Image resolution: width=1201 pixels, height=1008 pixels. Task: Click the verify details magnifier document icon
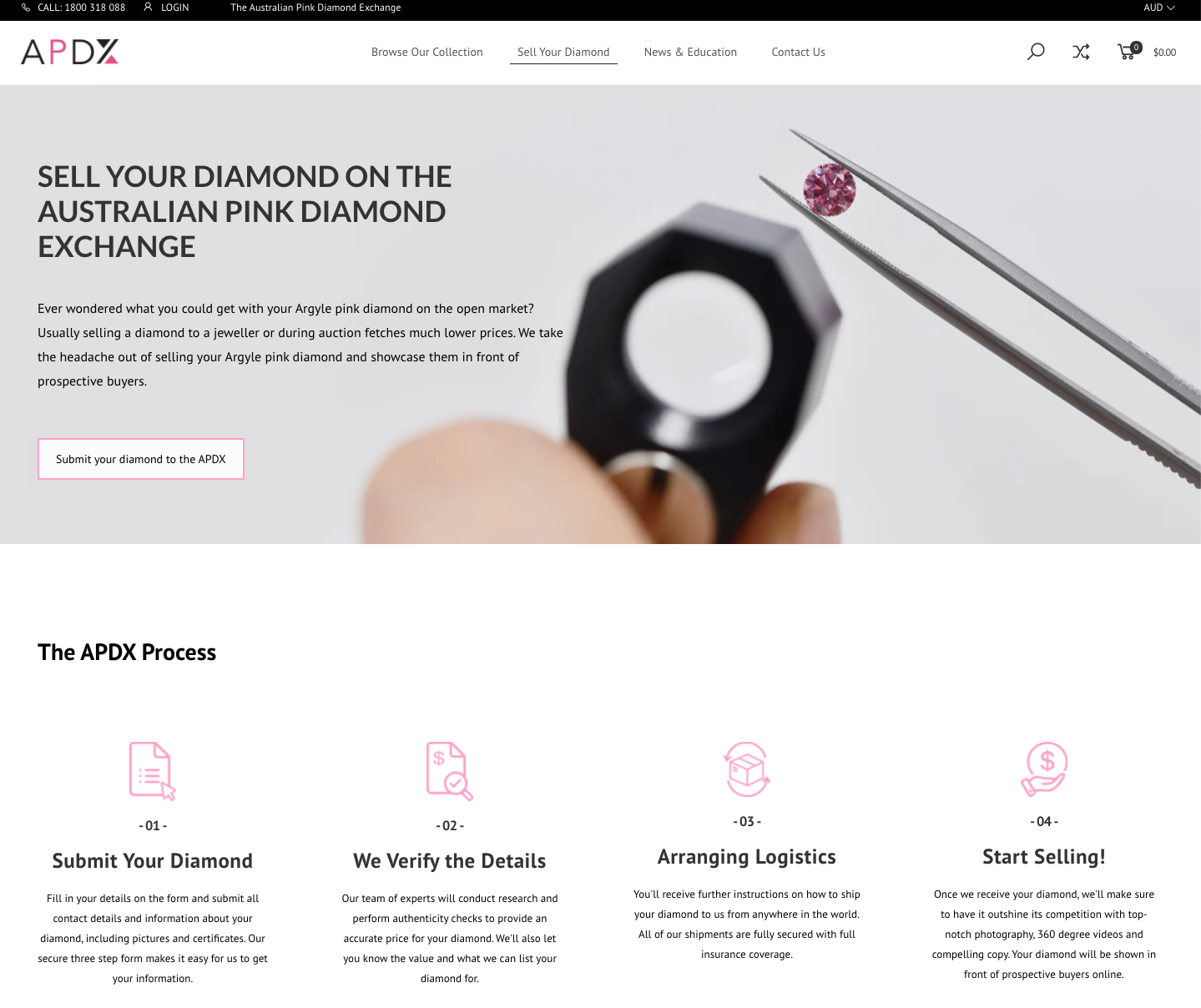point(450,771)
